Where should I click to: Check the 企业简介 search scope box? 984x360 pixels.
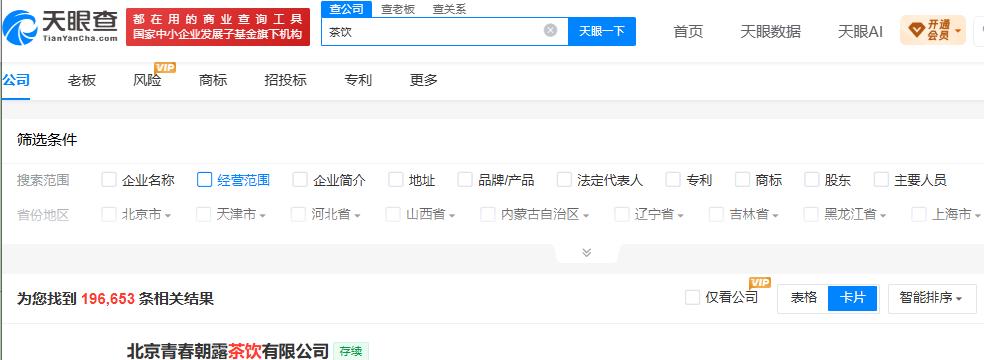300,180
